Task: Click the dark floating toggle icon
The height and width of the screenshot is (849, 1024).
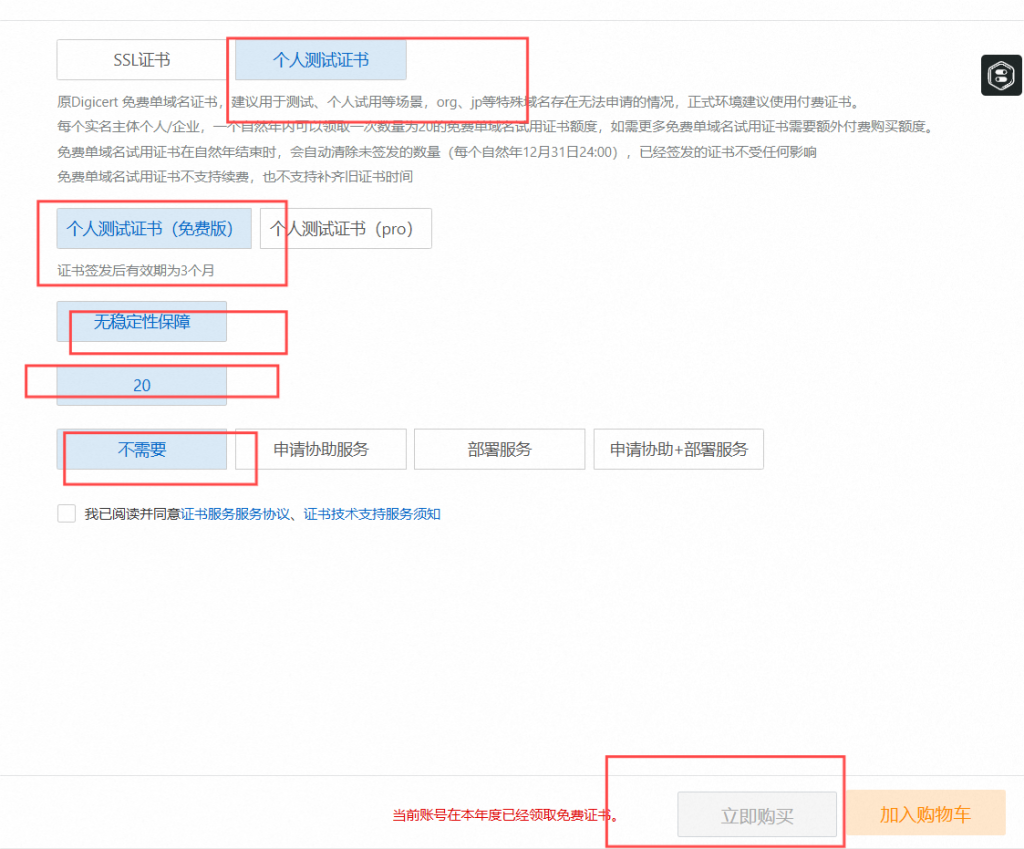Action: coord(1001,76)
